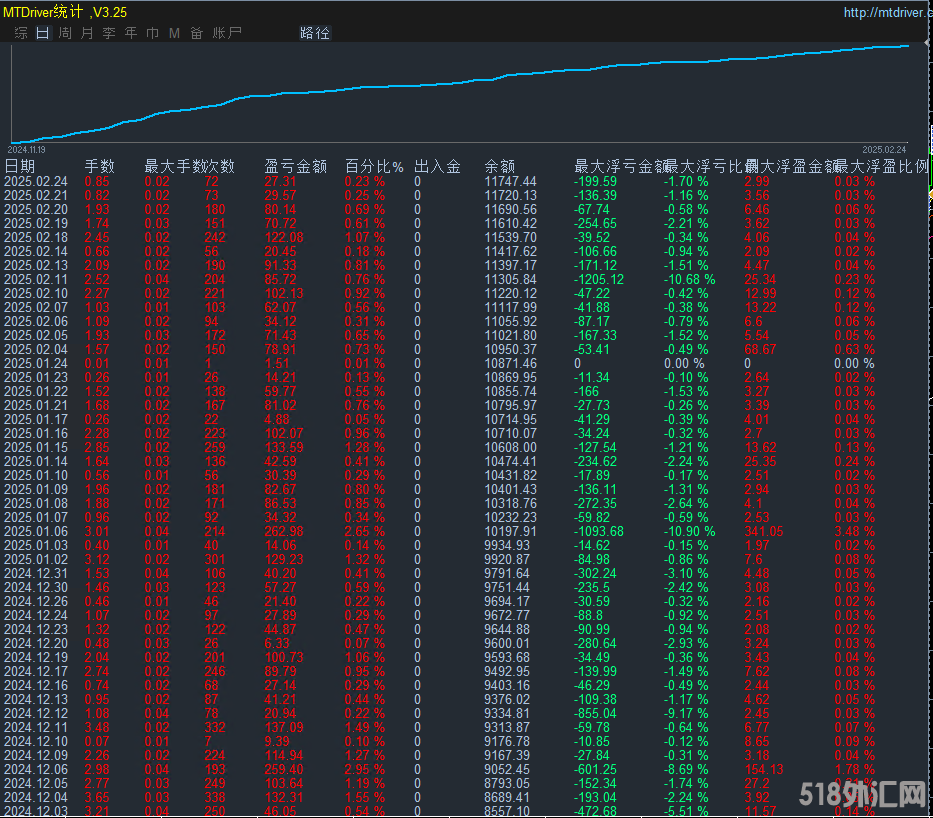Click trade count 332
Viewport: 933px width, 818px height.
coord(215,728)
